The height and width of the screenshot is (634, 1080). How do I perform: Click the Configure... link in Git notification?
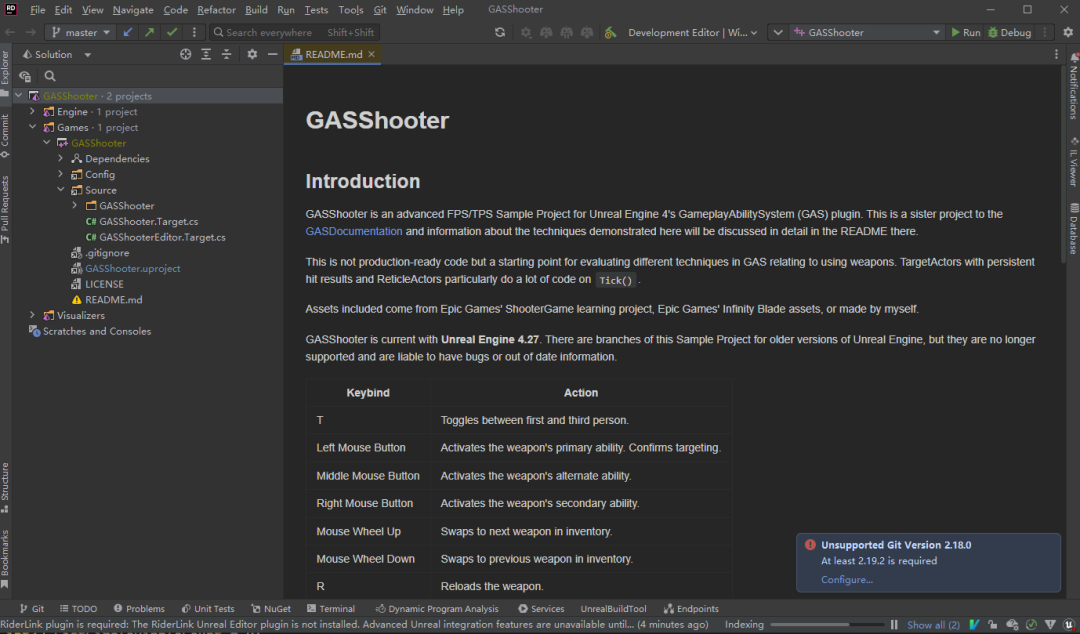click(847, 580)
